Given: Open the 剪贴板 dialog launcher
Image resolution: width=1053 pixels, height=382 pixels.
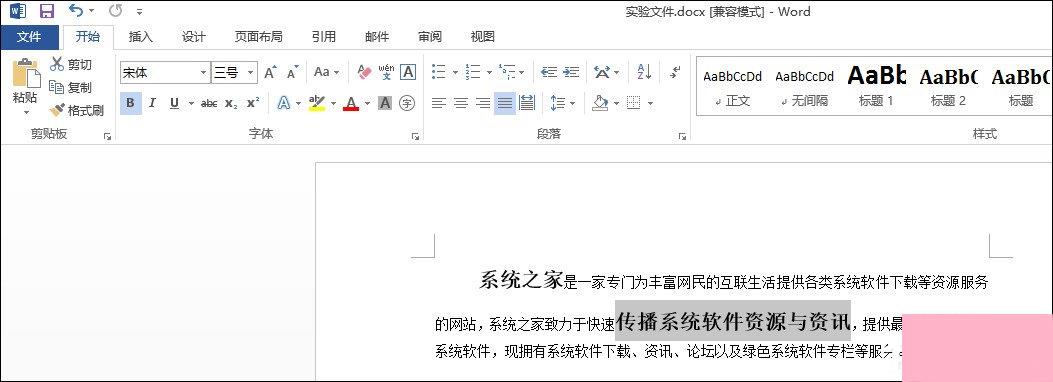Looking at the screenshot, I should [x=107, y=136].
